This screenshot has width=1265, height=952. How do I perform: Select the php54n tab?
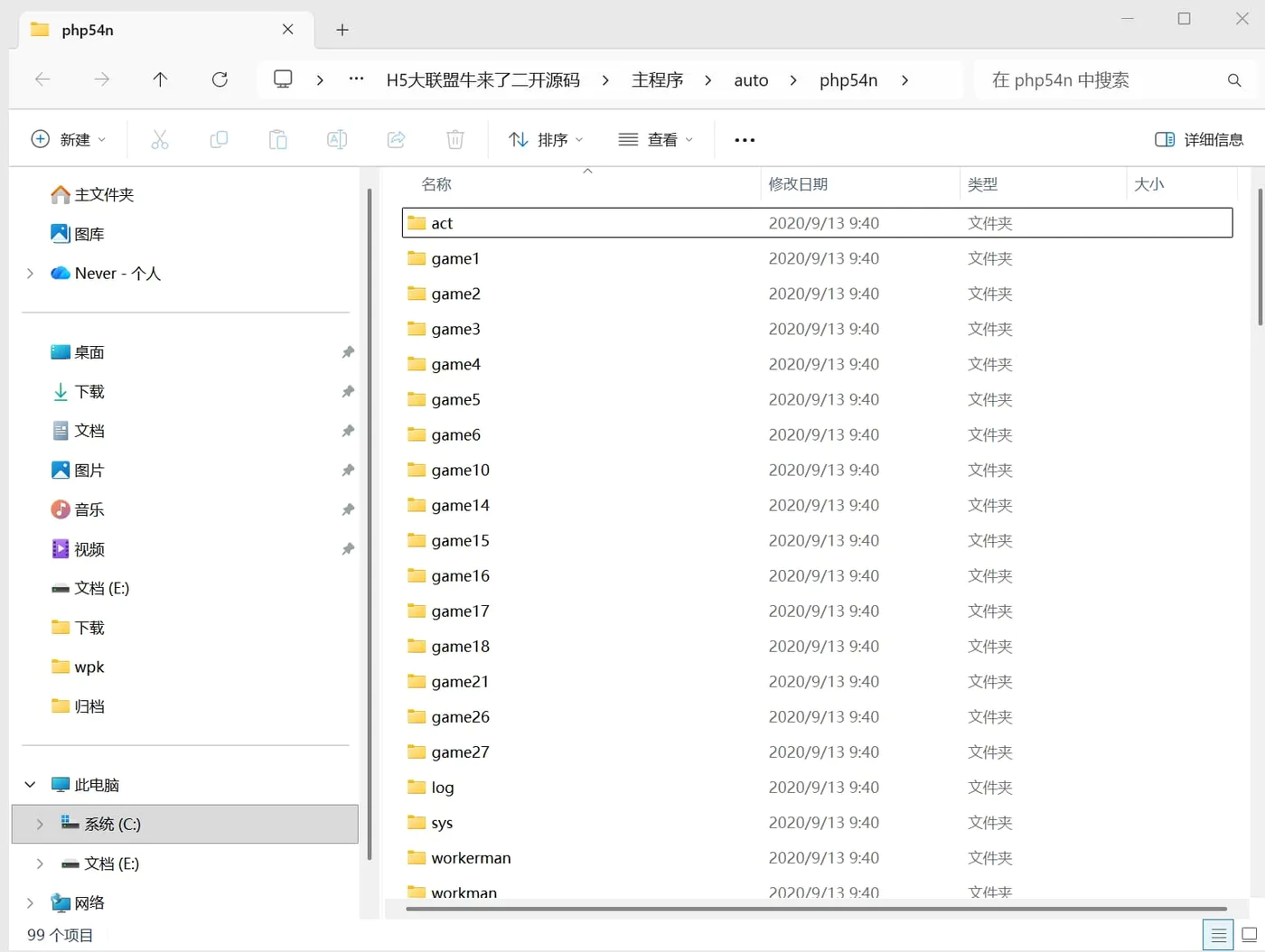pyautogui.click(x=166, y=30)
